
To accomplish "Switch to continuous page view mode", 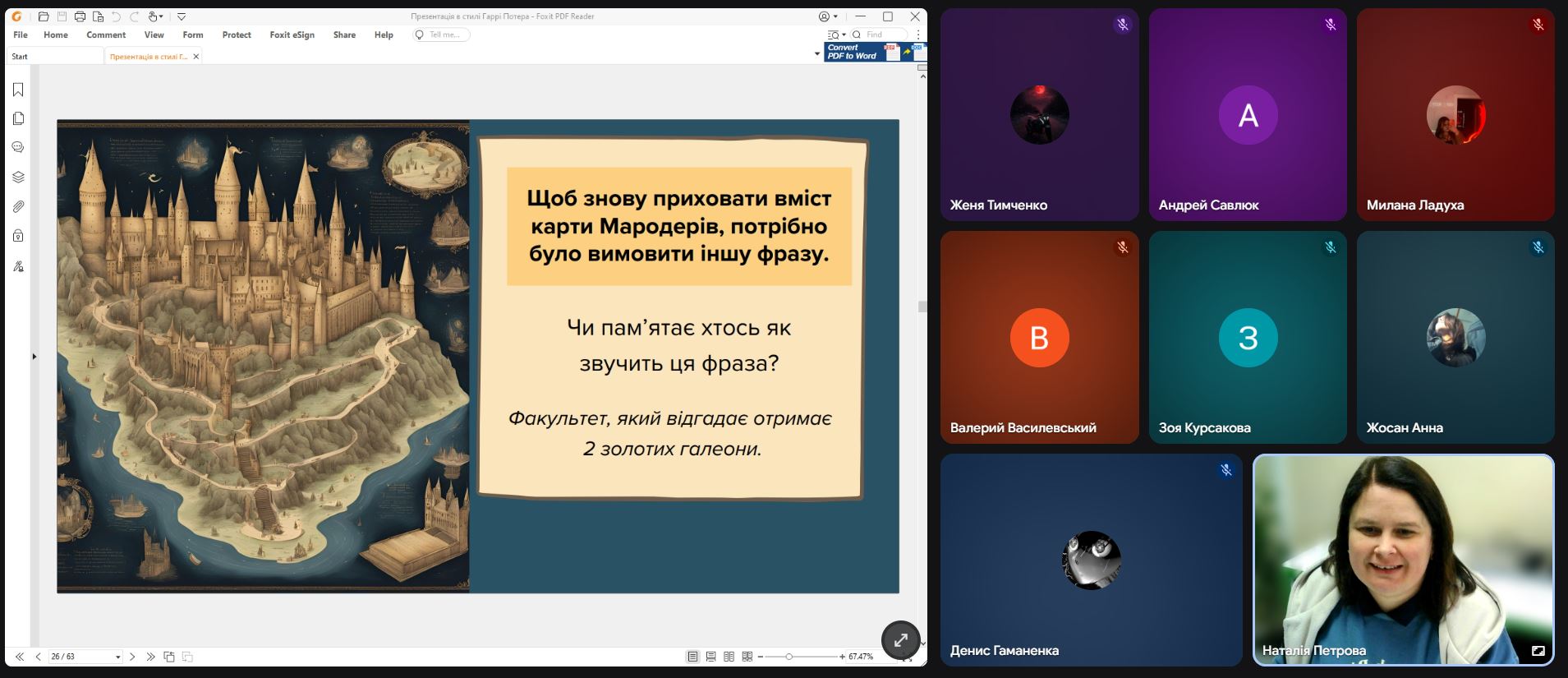I will click(x=710, y=657).
